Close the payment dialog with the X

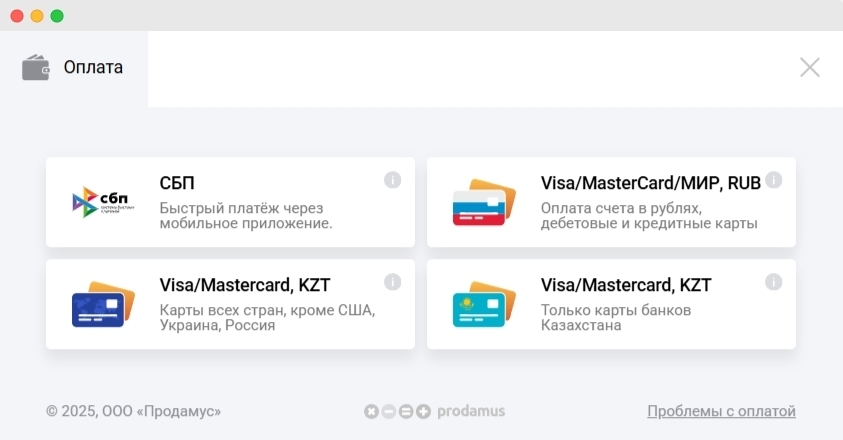tap(809, 68)
